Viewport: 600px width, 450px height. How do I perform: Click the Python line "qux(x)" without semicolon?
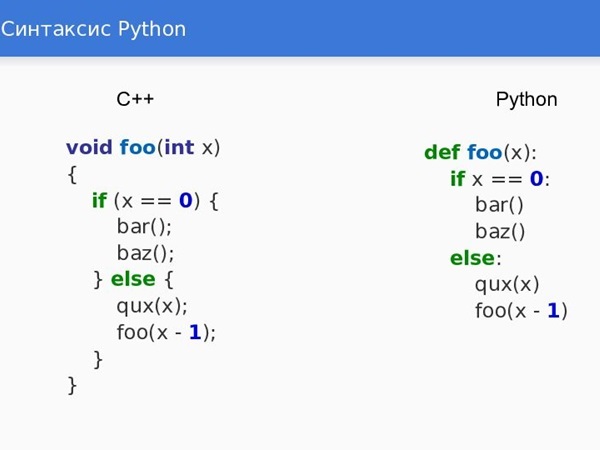[x=507, y=285]
